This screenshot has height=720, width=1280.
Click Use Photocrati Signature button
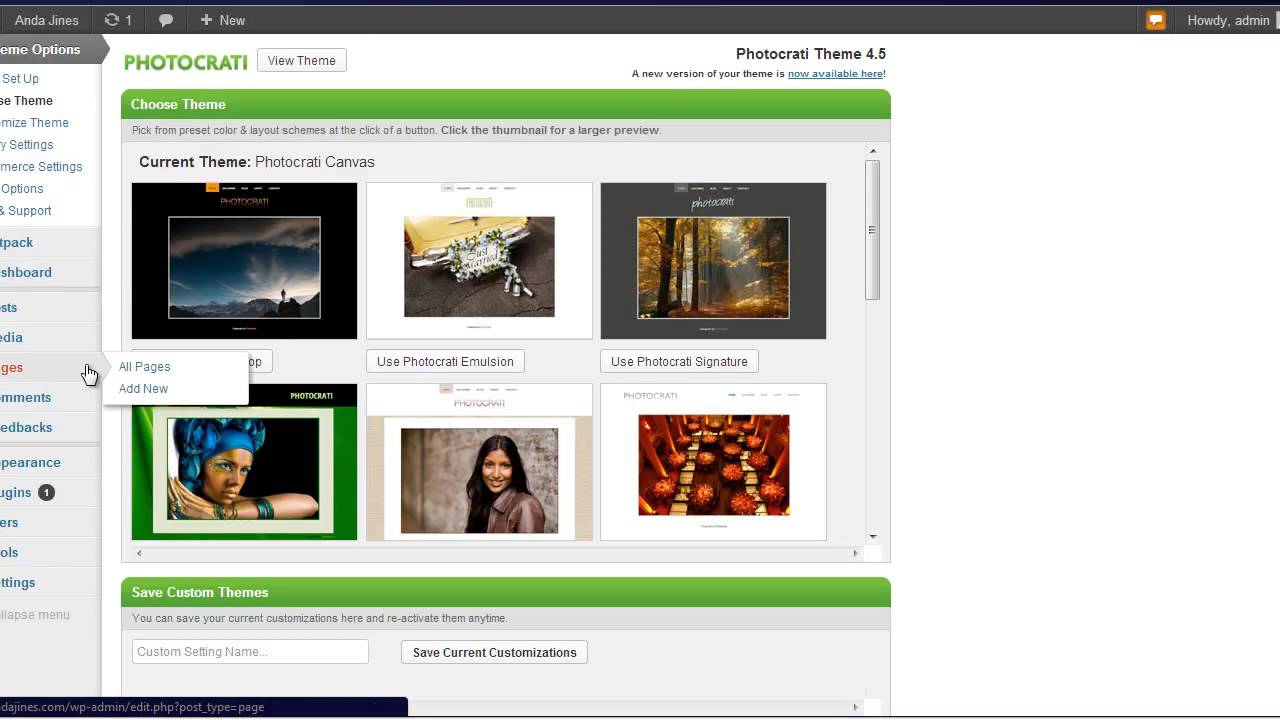[x=679, y=362]
